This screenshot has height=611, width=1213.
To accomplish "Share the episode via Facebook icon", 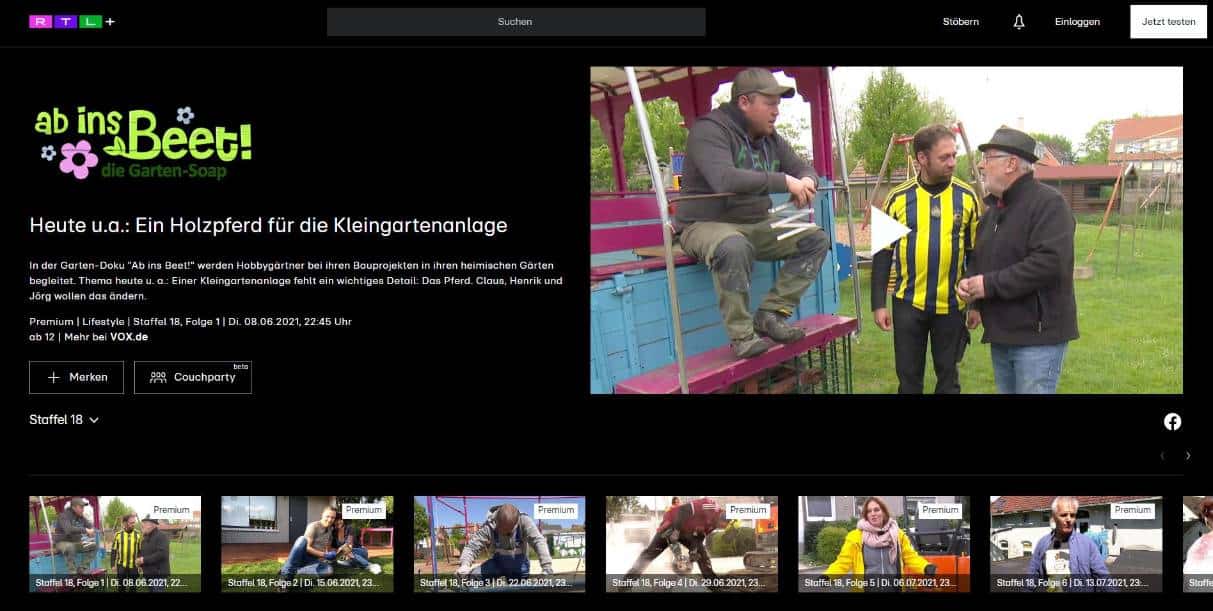I will pos(1173,421).
